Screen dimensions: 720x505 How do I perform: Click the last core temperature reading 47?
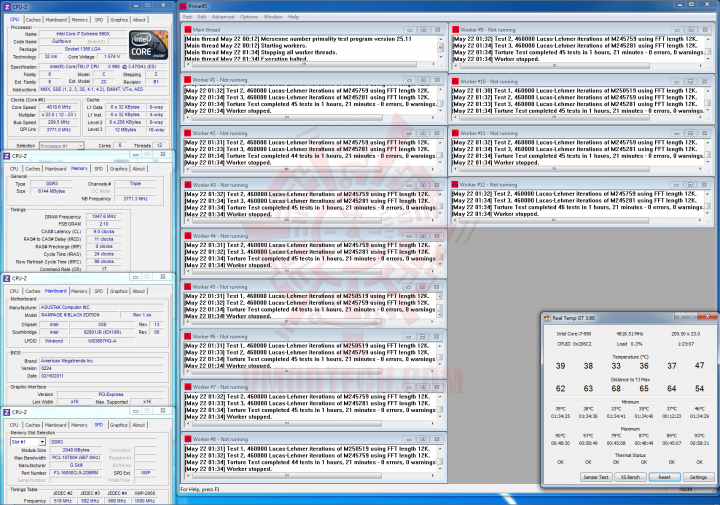[x=699, y=365]
